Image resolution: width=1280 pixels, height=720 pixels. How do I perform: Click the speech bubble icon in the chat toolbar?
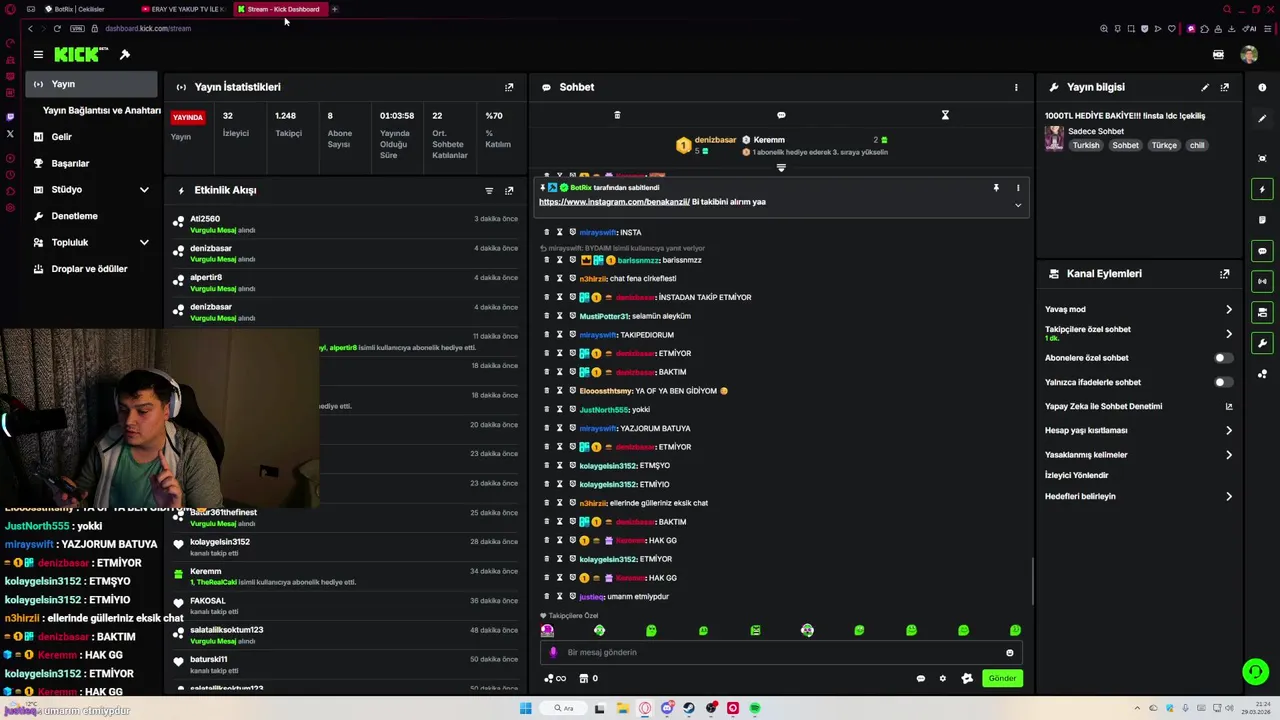[781, 115]
